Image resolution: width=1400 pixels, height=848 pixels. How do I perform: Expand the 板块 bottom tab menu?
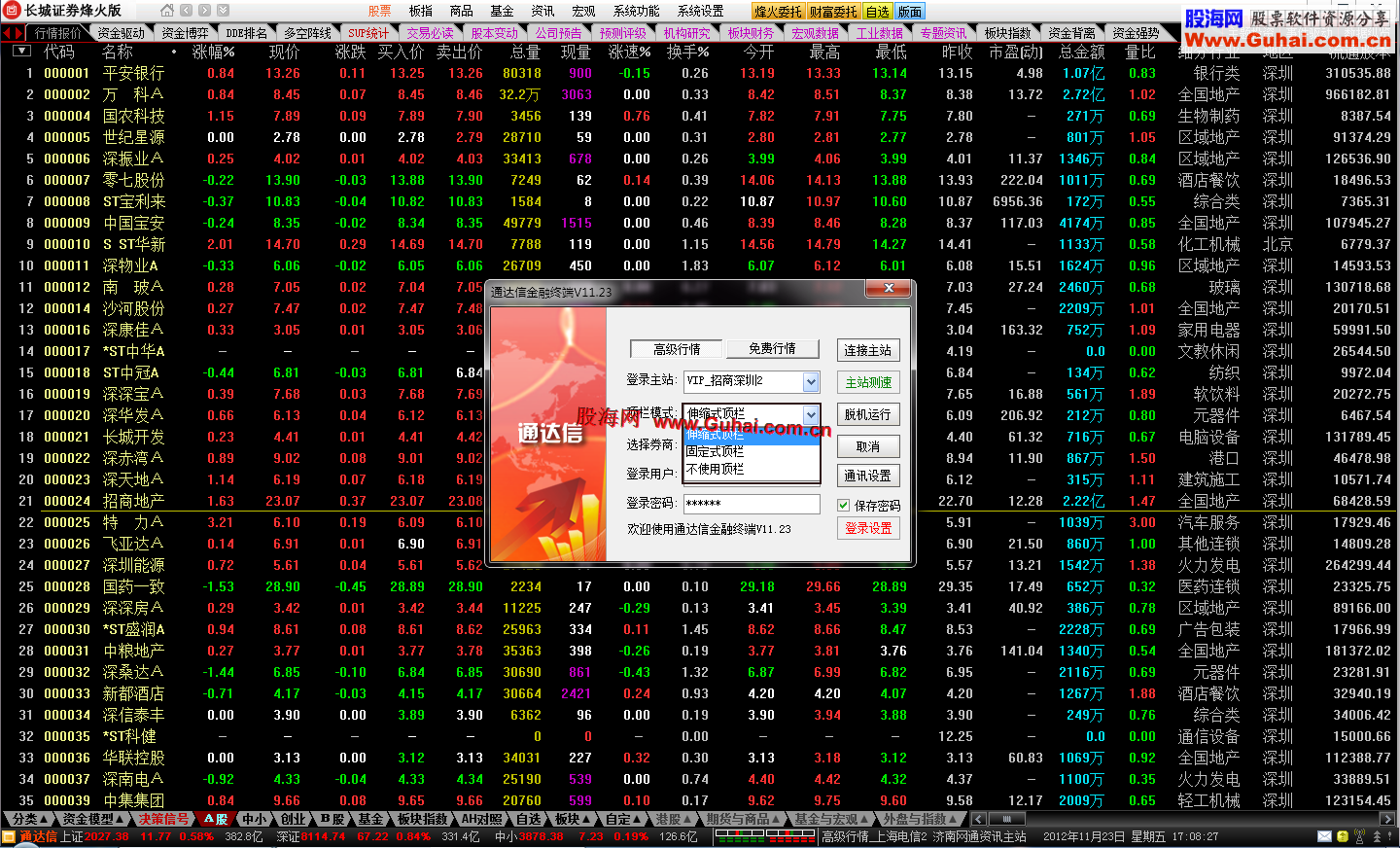572,819
